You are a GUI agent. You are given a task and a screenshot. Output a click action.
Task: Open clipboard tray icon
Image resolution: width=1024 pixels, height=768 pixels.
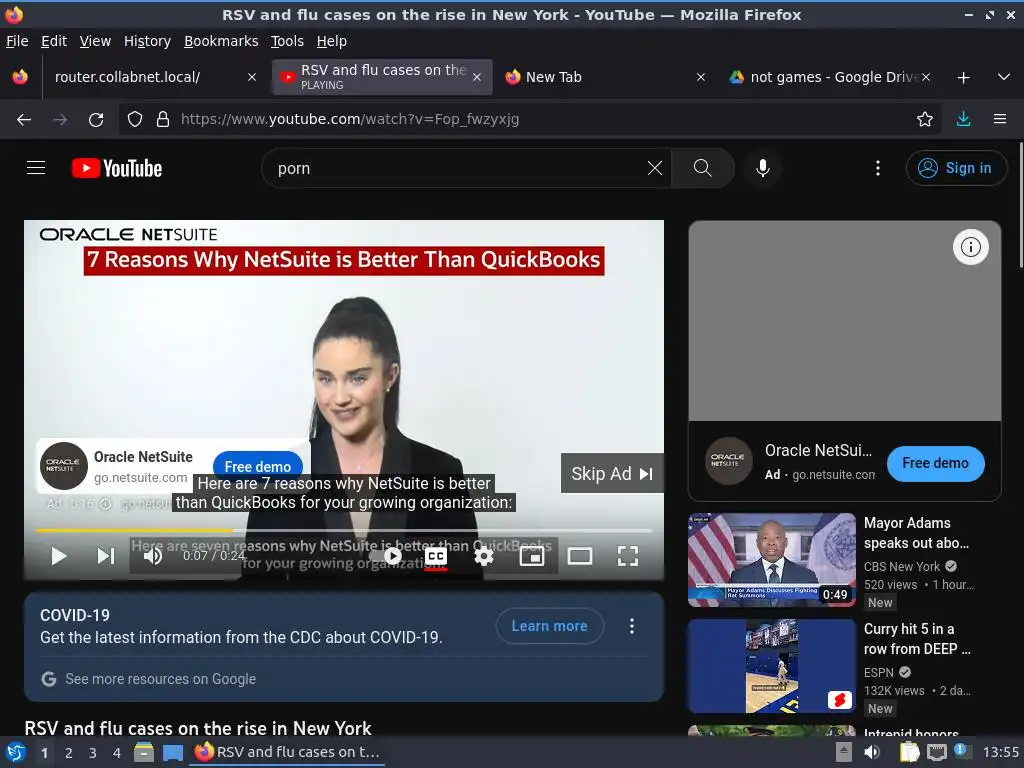pyautogui.click(x=908, y=752)
